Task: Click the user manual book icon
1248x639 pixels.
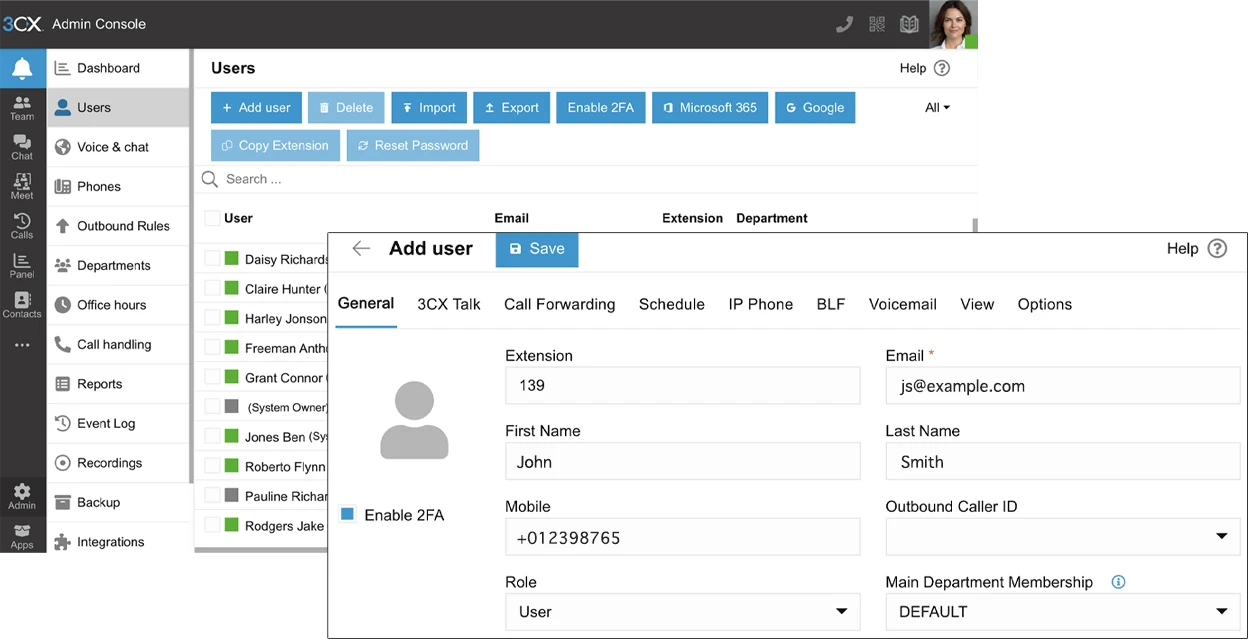Action: pyautogui.click(x=909, y=24)
